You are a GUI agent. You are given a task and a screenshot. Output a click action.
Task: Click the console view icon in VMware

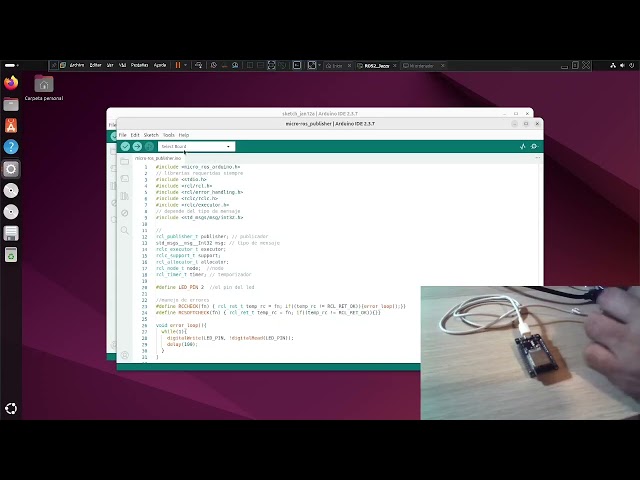tap(297, 65)
